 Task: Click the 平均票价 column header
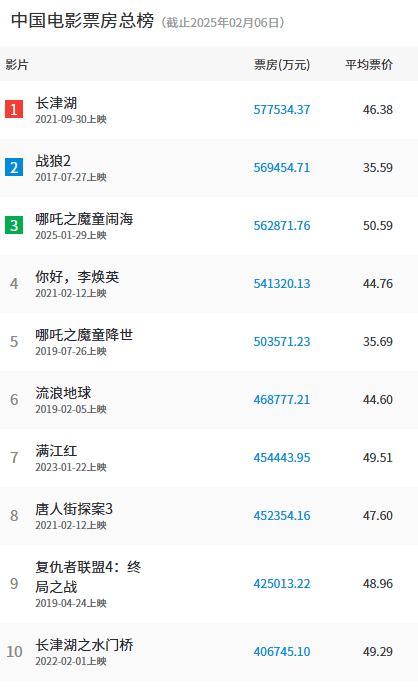point(369,65)
